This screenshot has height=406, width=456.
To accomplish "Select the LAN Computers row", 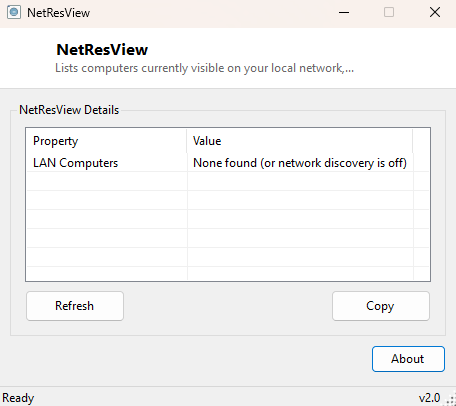I will click(228, 163).
